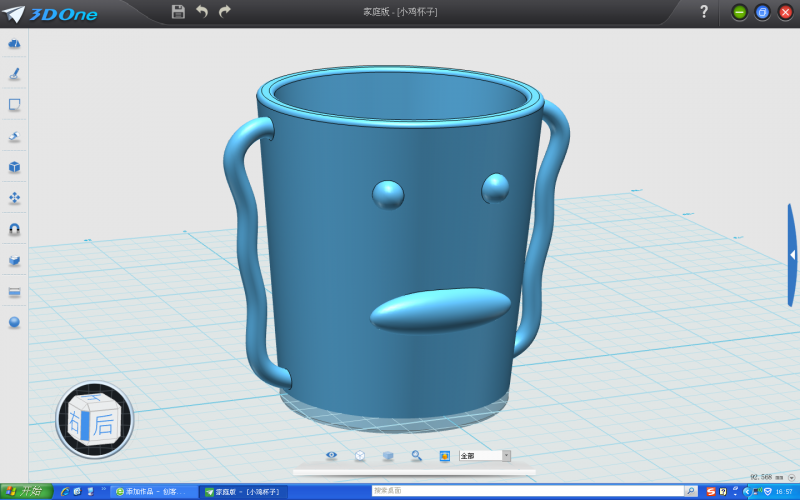Viewport: 800px width, 500px height.
Task: Open help with the question mark icon
Action: 704,11
